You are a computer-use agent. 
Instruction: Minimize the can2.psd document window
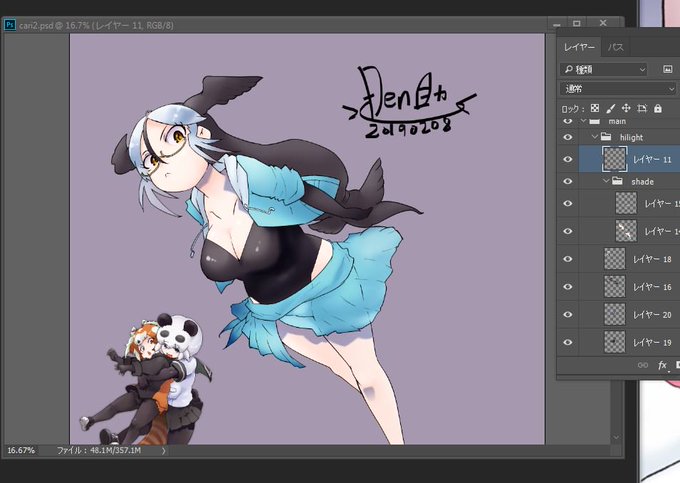557,24
